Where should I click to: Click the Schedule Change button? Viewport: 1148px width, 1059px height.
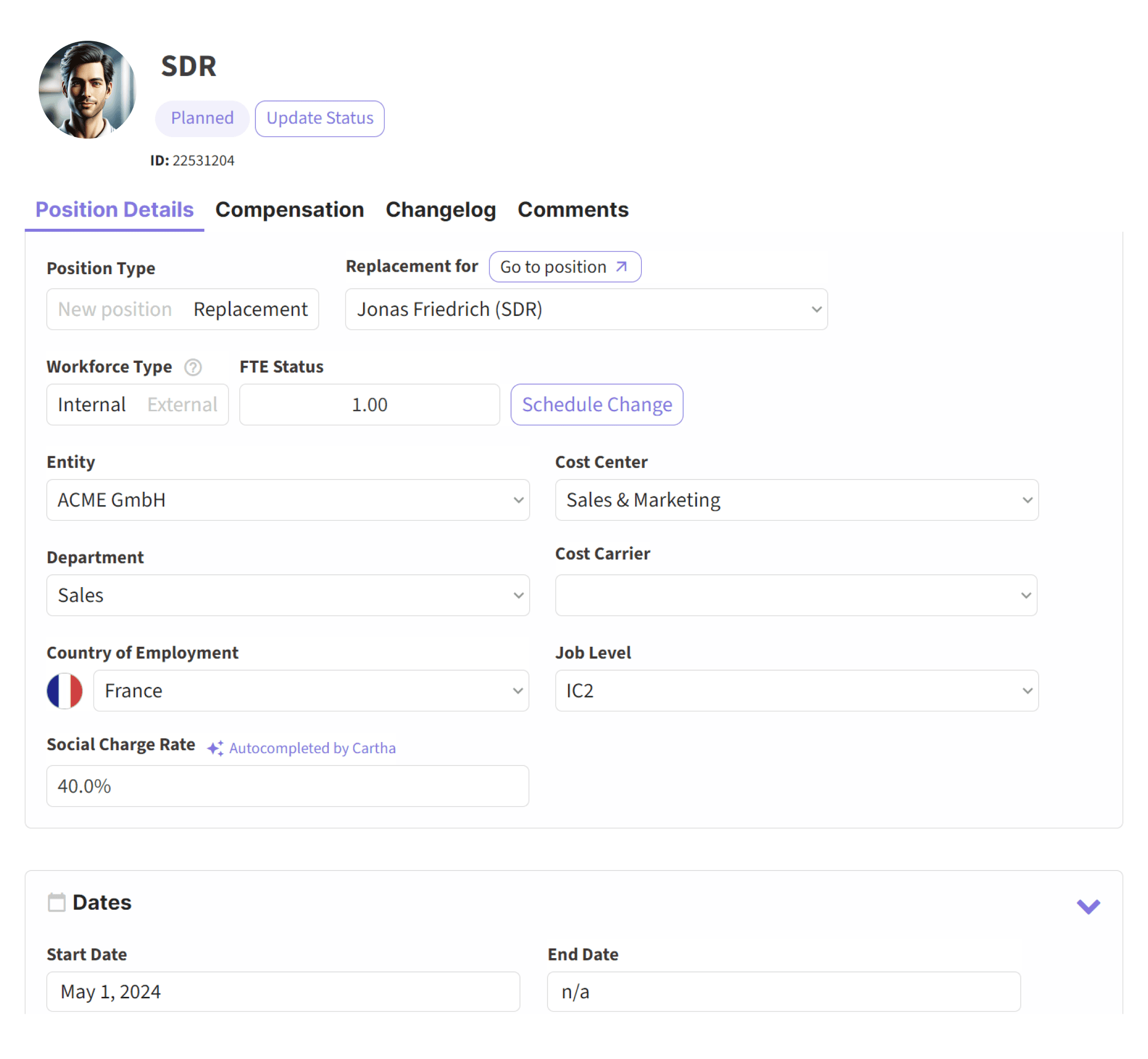[597, 404]
